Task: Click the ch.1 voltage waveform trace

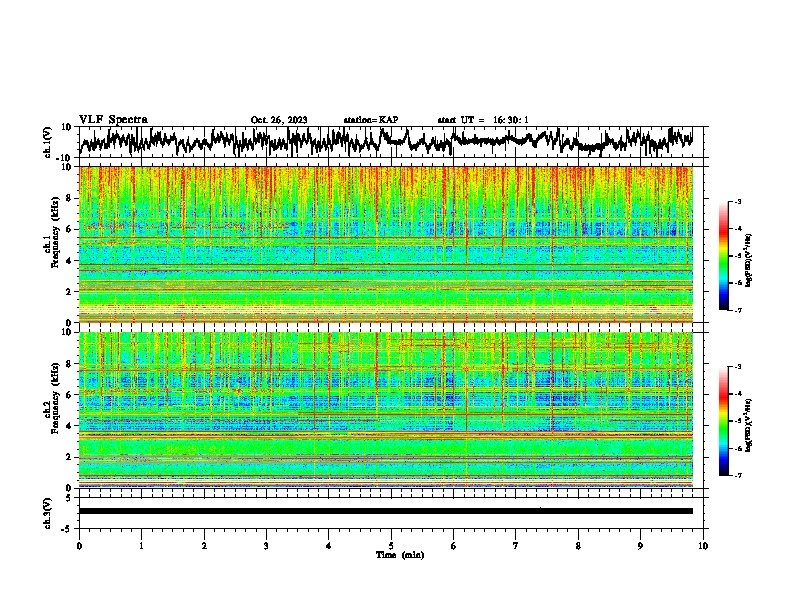Action: [386, 141]
